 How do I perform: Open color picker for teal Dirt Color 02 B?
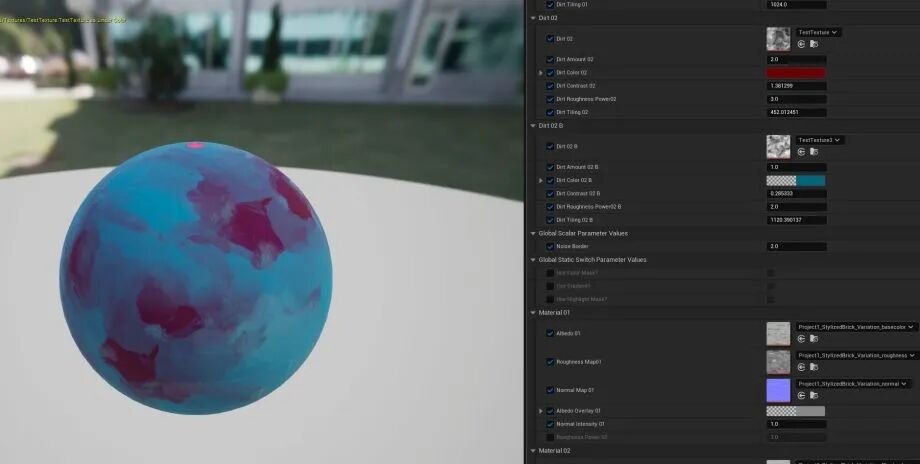pos(796,181)
